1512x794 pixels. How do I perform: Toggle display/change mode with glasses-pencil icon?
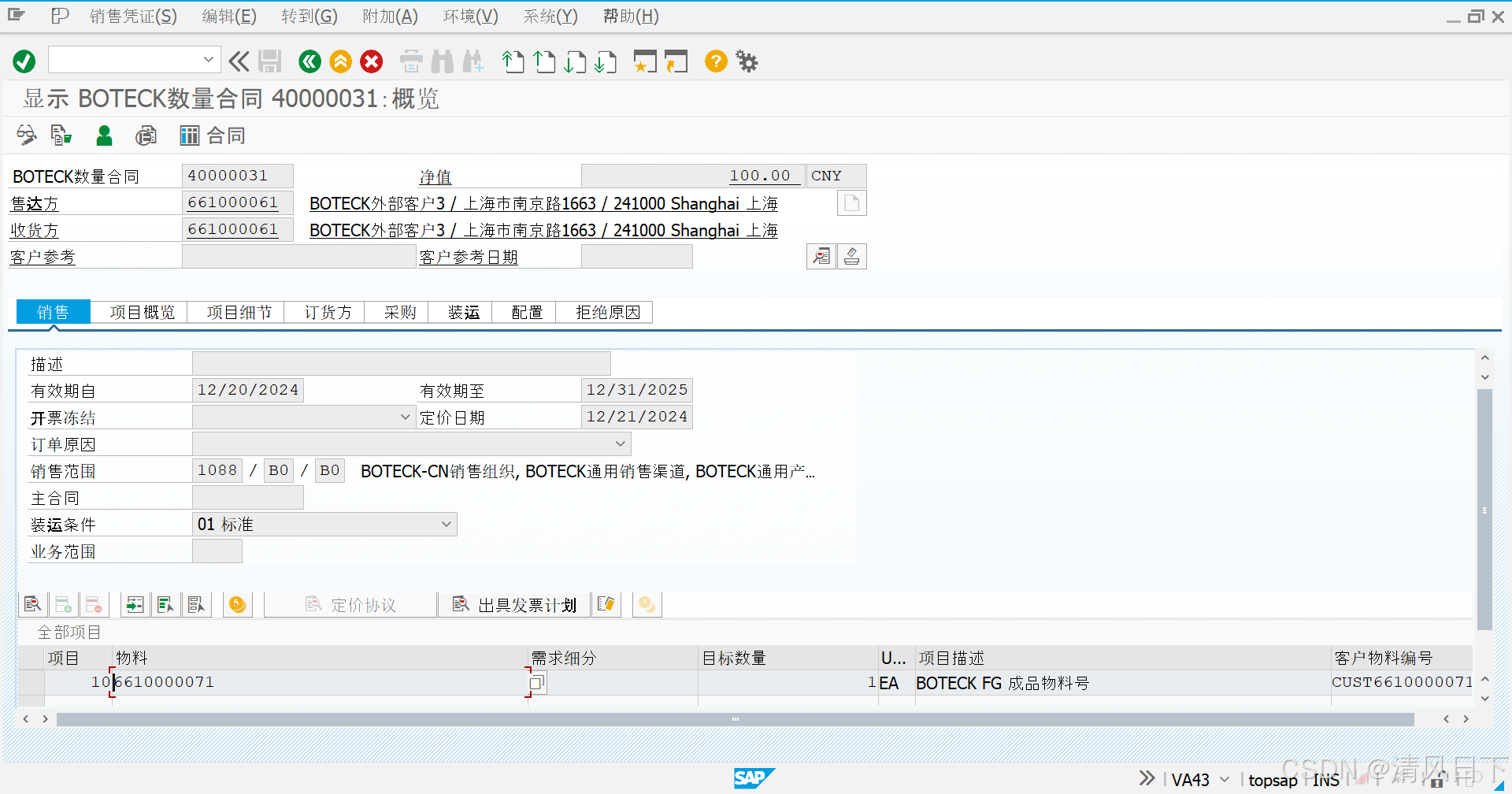point(26,135)
